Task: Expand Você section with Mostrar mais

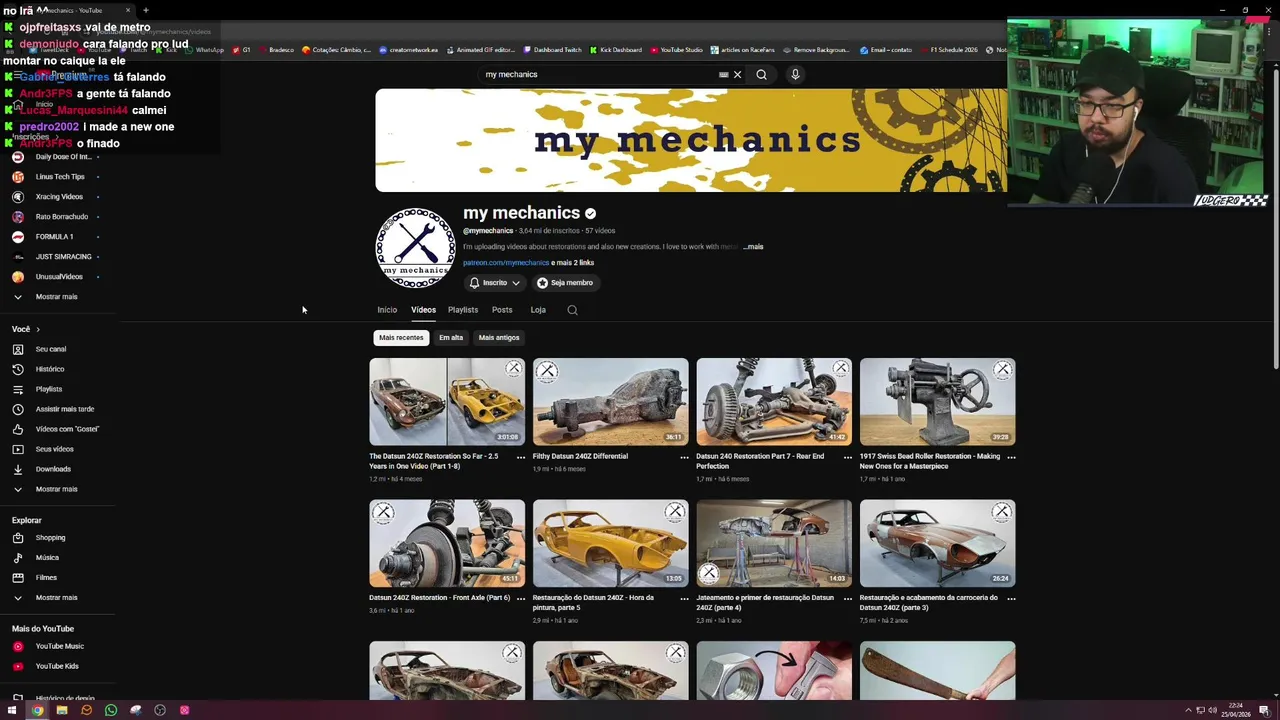Action: (58, 489)
